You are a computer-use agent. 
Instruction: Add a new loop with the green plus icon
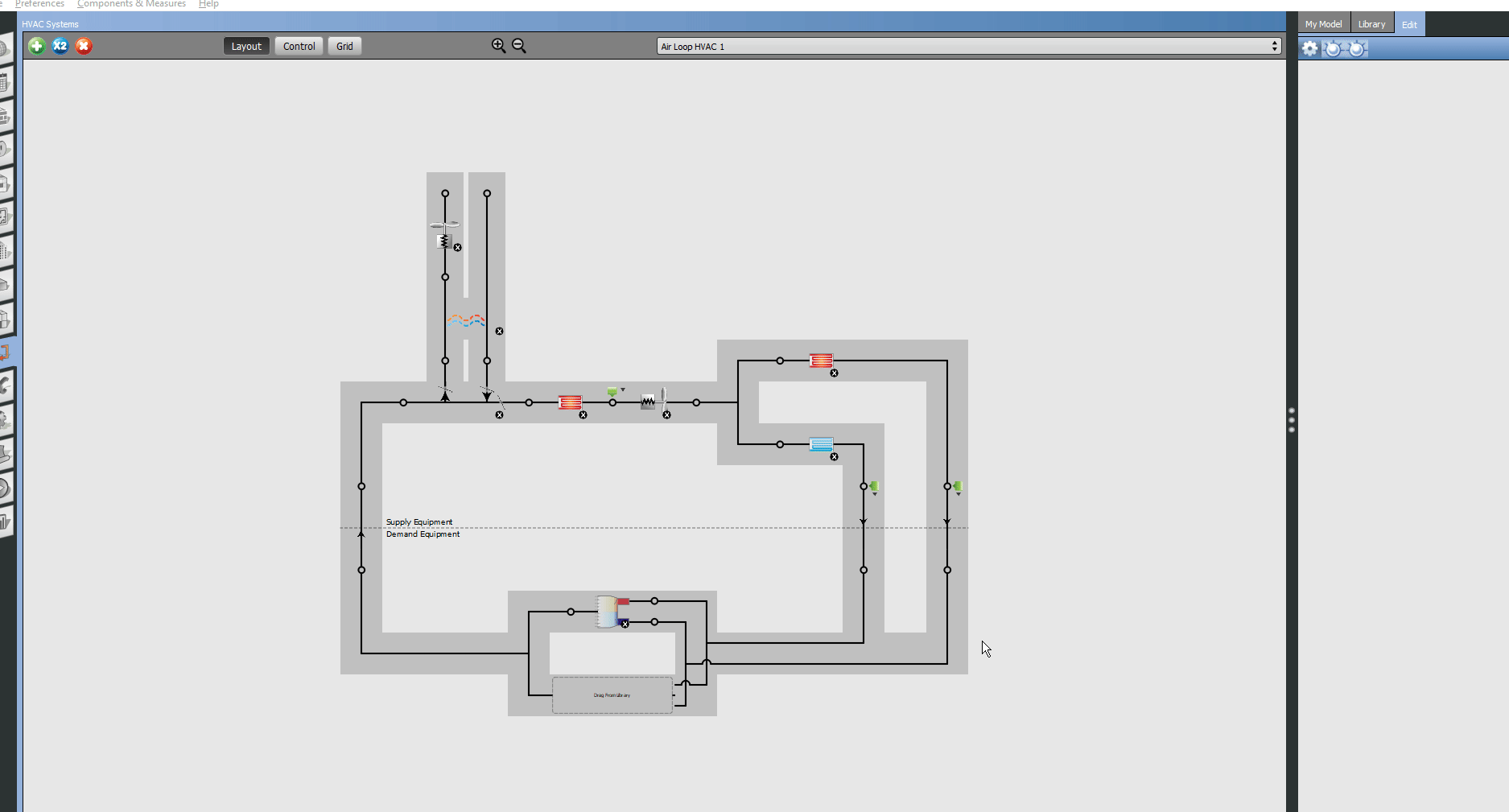pos(36,46)
